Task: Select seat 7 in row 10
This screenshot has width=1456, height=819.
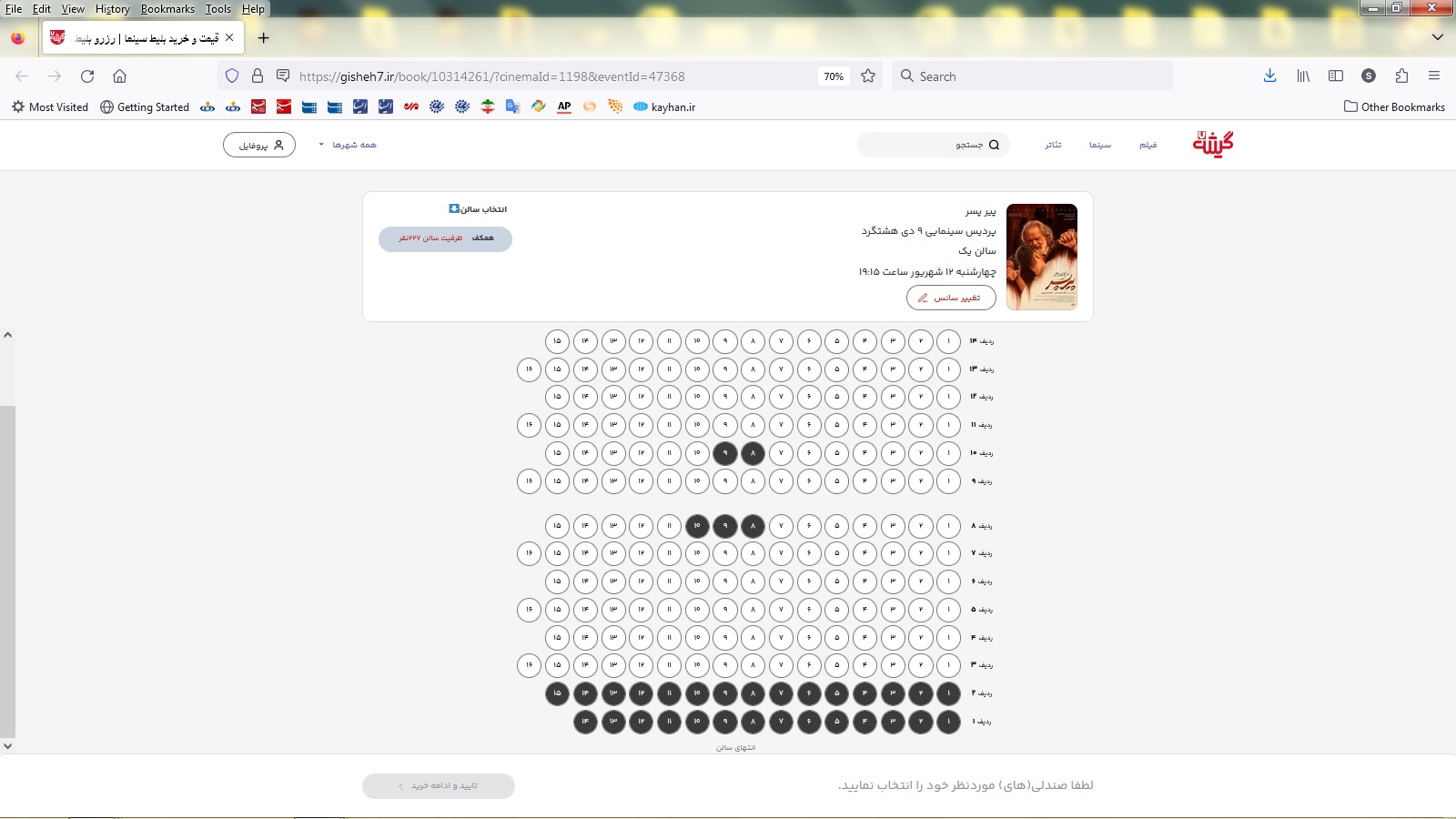Action: [781, 452]
